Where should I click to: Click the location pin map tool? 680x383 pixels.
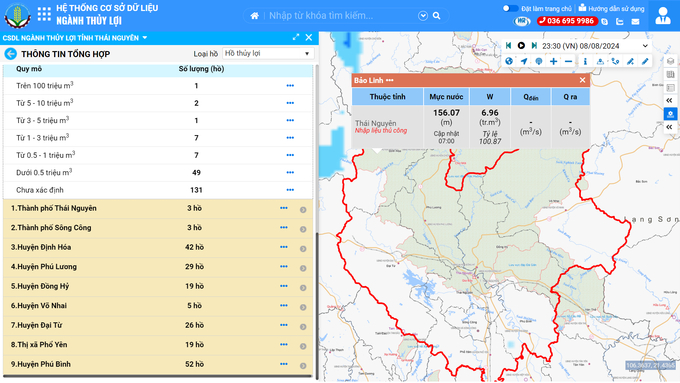[x=539, y=62]
